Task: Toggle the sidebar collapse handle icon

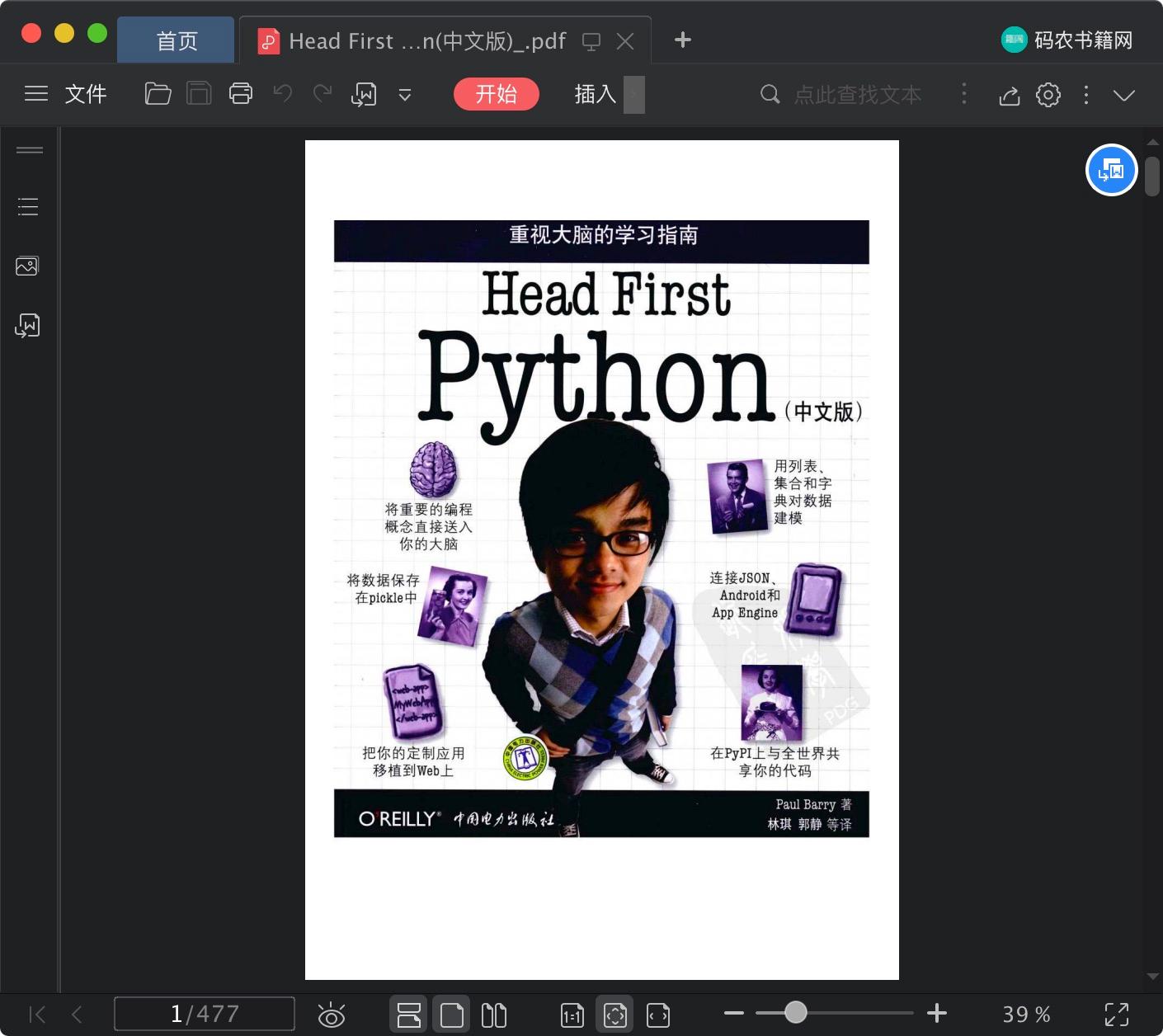Action: [30, 150]
